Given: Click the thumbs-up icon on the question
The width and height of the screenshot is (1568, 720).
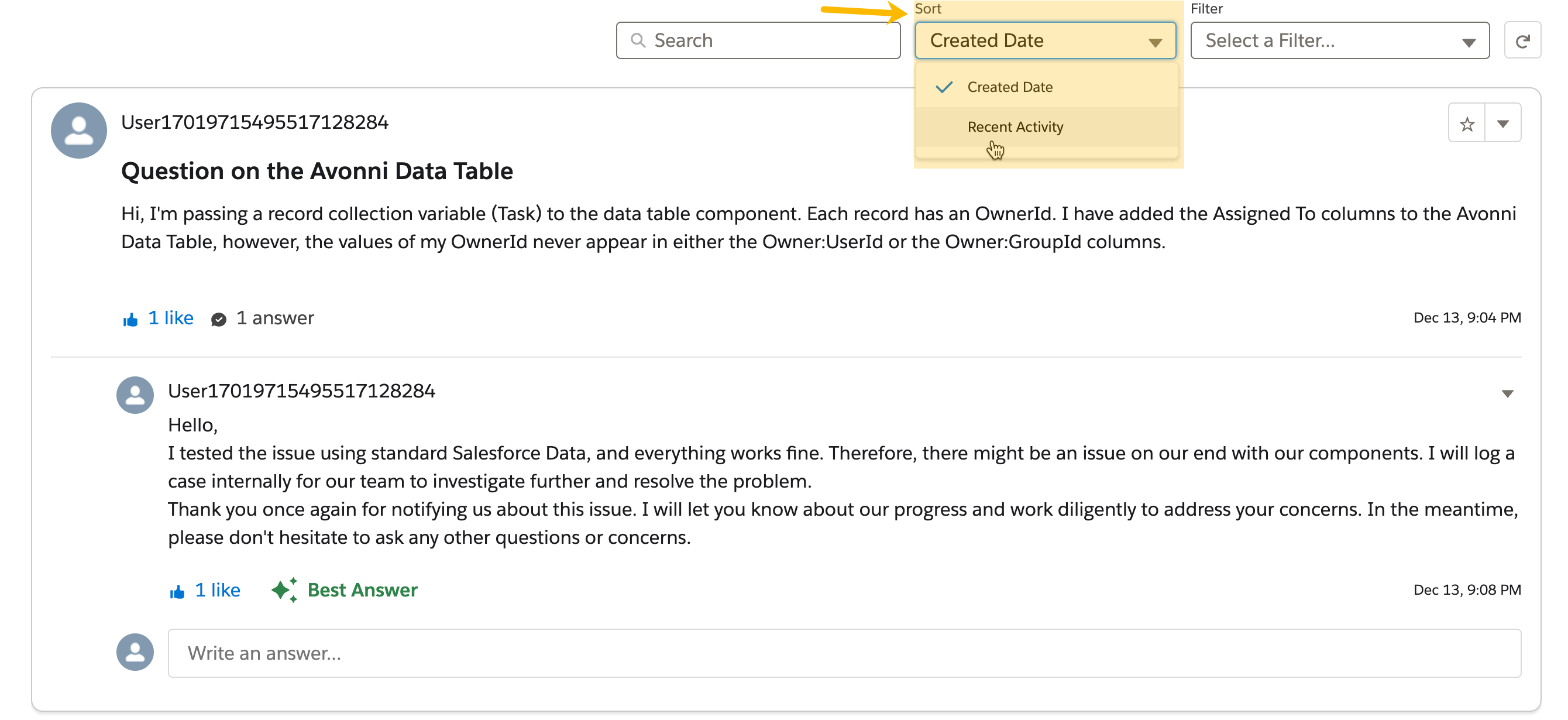Looking at the screenshot, I should tap(130, 319).
